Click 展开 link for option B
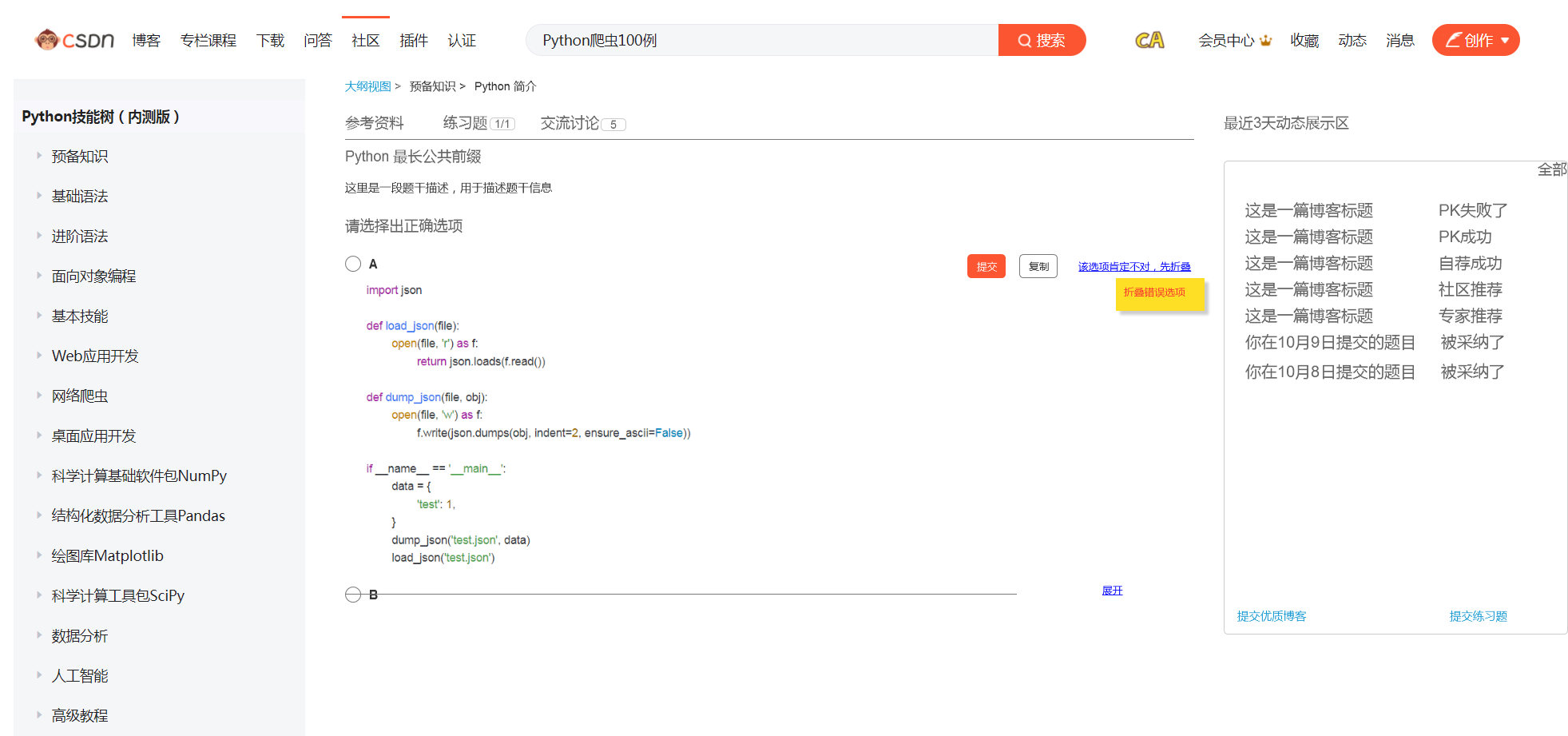 tap(1112, 591)
